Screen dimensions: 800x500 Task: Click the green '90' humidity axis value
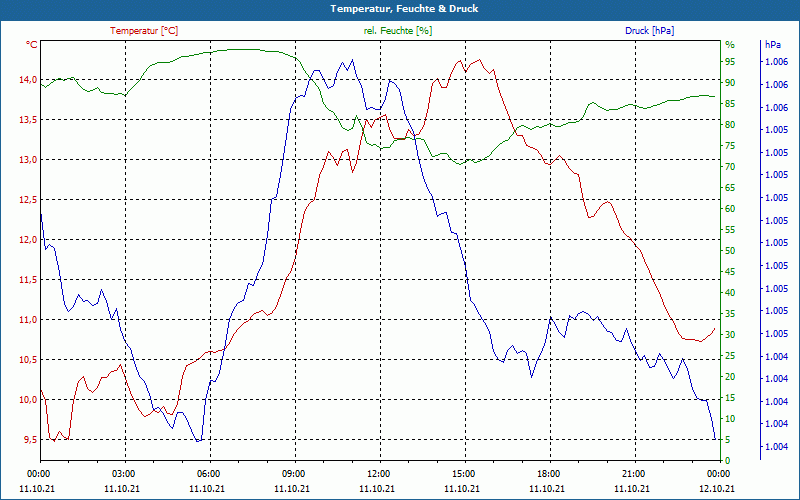click(730, 83)
